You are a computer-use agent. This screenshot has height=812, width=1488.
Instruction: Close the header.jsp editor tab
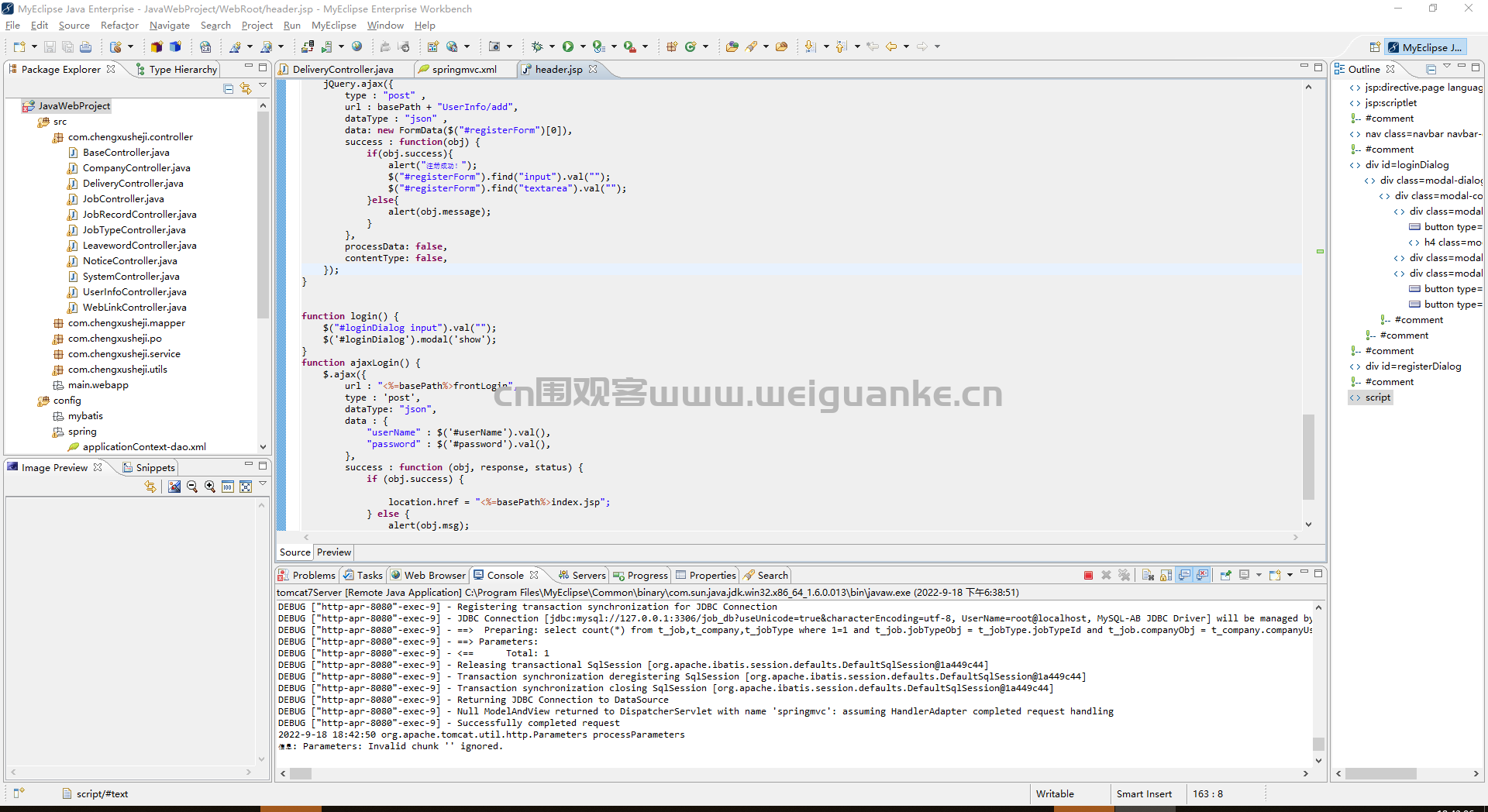(x=593, y=69)
